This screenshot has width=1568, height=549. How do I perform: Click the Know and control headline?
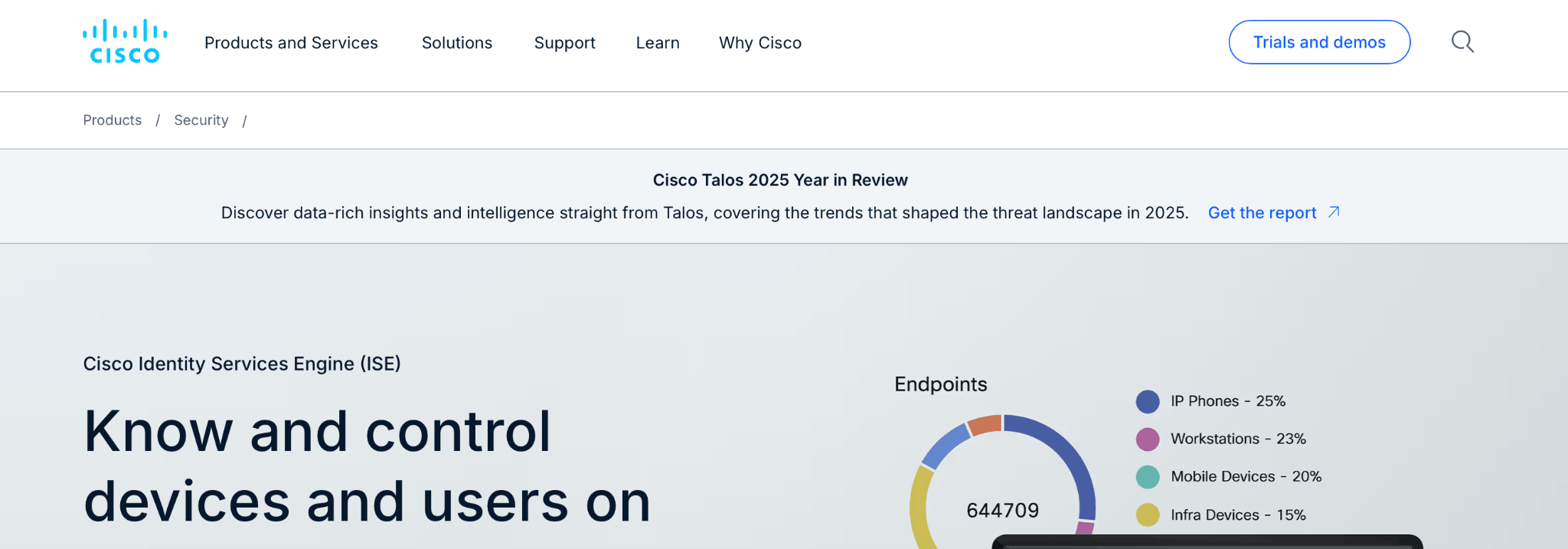point(367,466)
